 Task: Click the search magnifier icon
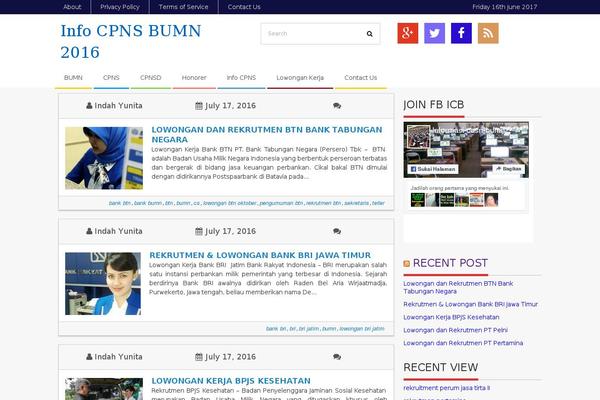370,34
